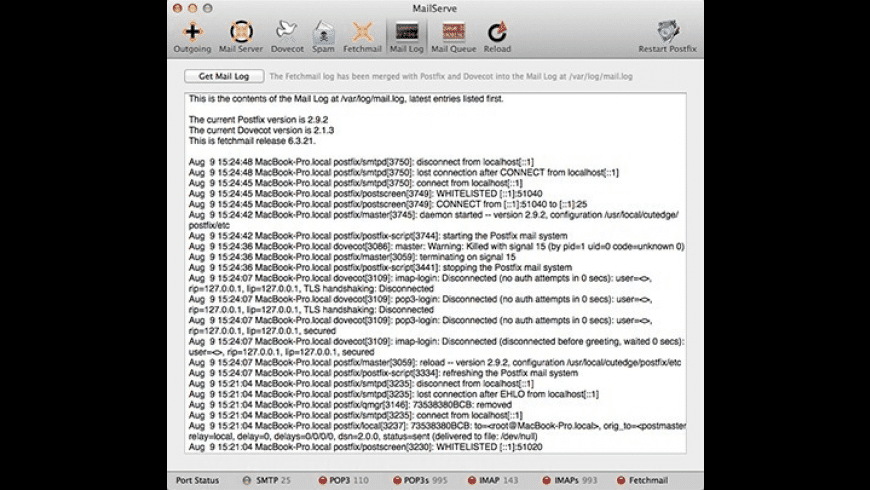Click the 'latest entries listed first' header line

click(346, 99)
